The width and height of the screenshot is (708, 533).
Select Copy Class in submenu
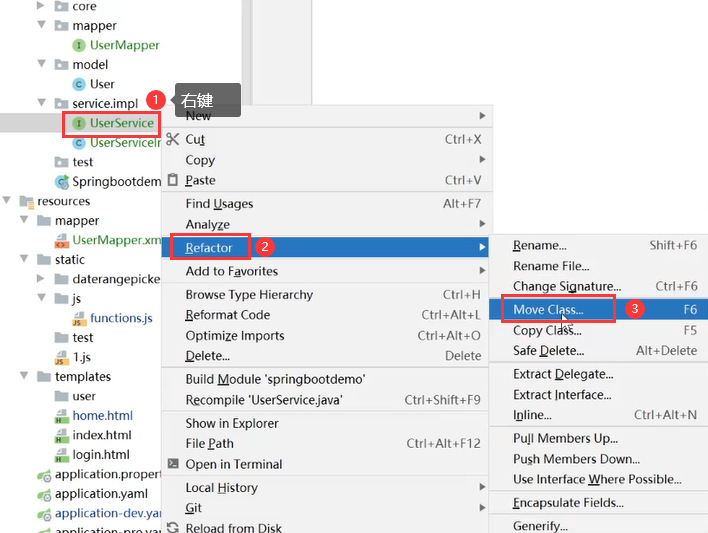click(599, 330)
